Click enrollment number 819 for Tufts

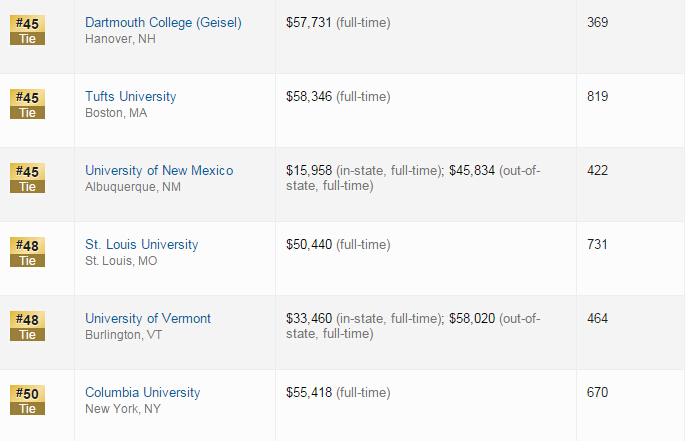pyautogui.click(x=597, y=96)
